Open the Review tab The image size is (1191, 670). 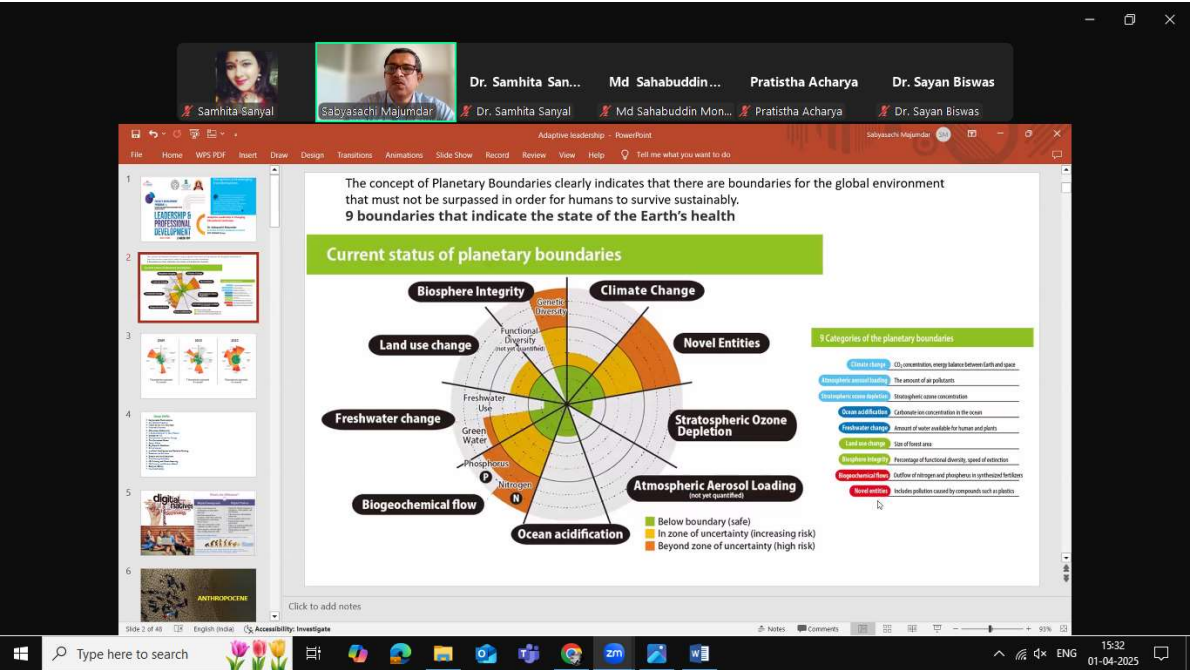point(534,155)
